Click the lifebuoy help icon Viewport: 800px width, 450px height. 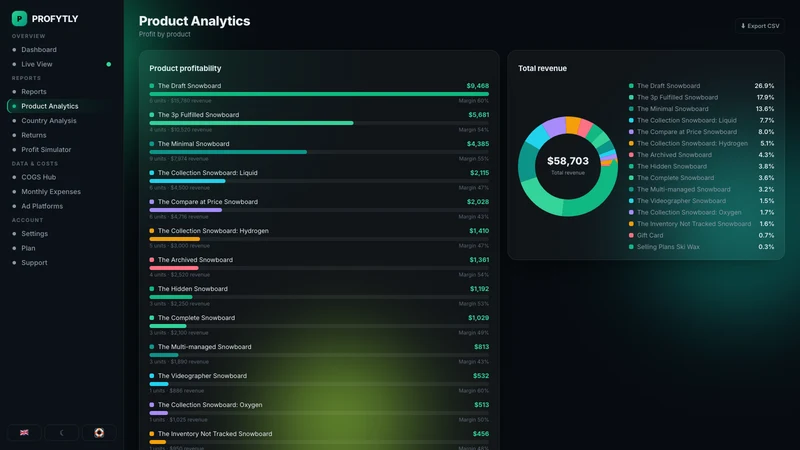[99, 432]
